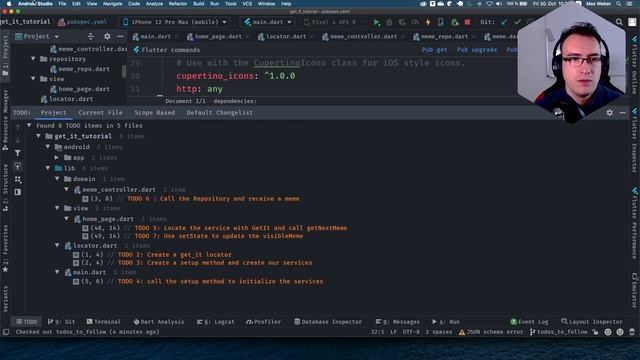Click Git commit checkmark icon
The height and width of the screenshot is (360, 640).
click(518, 22)
